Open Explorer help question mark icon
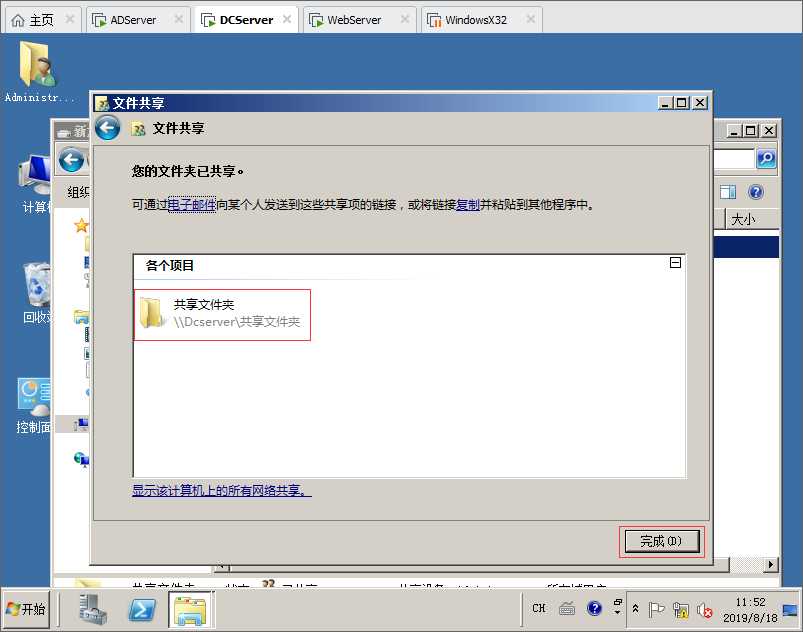 coord(755,192)
